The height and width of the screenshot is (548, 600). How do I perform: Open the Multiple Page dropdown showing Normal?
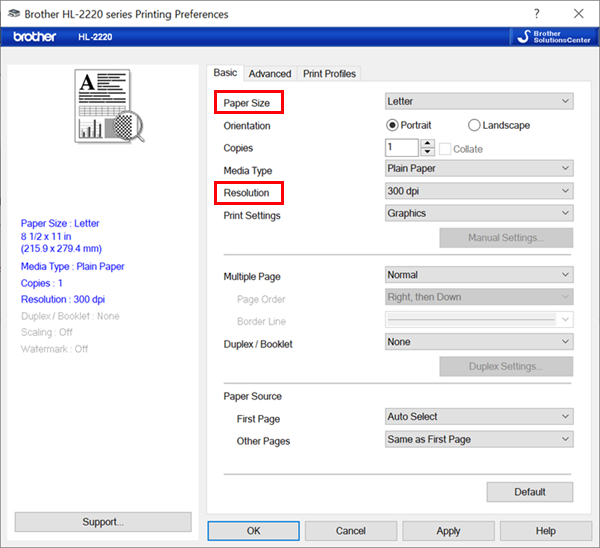[x=479, y=275]
